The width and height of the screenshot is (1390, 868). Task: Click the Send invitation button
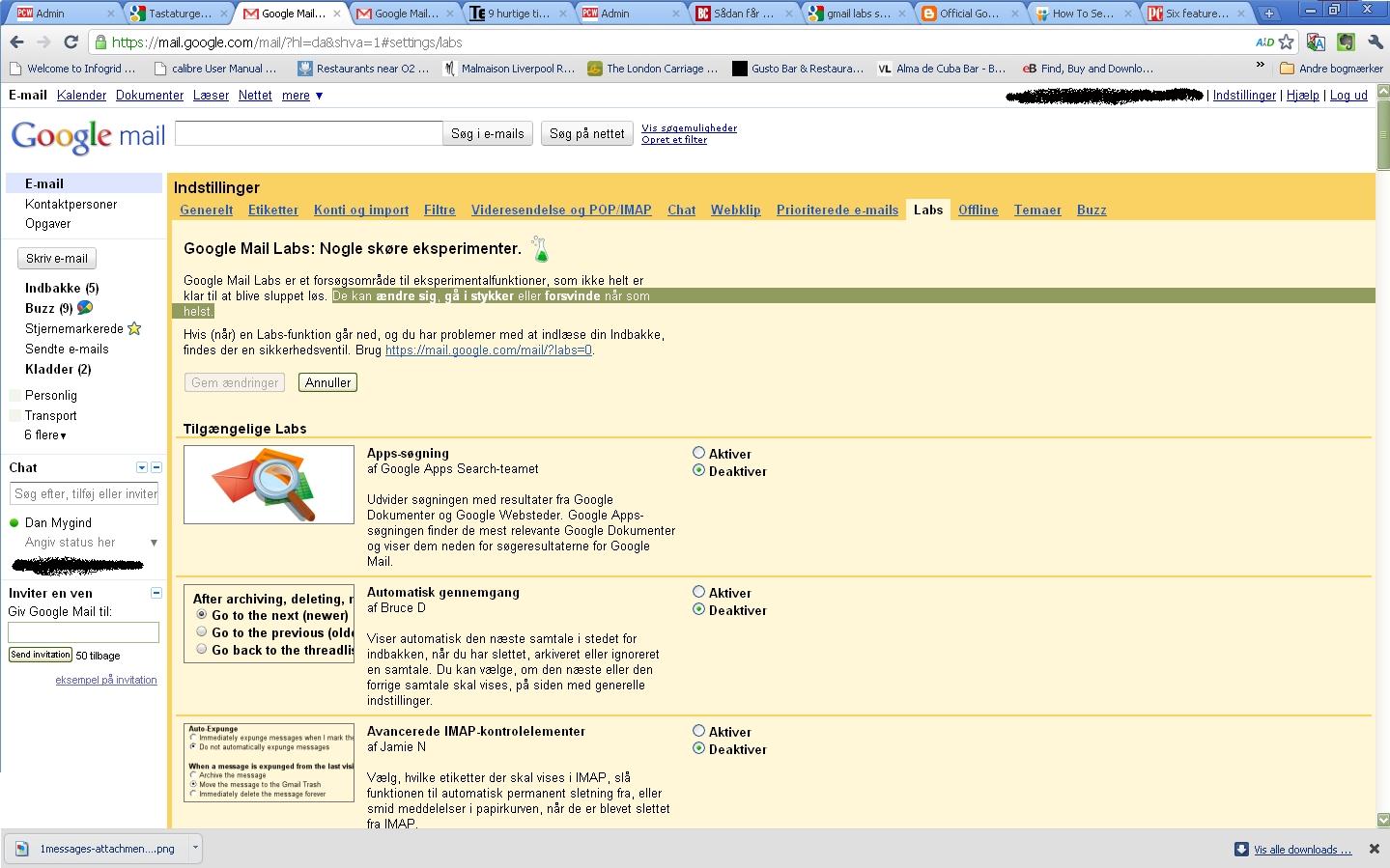(41, 655)
